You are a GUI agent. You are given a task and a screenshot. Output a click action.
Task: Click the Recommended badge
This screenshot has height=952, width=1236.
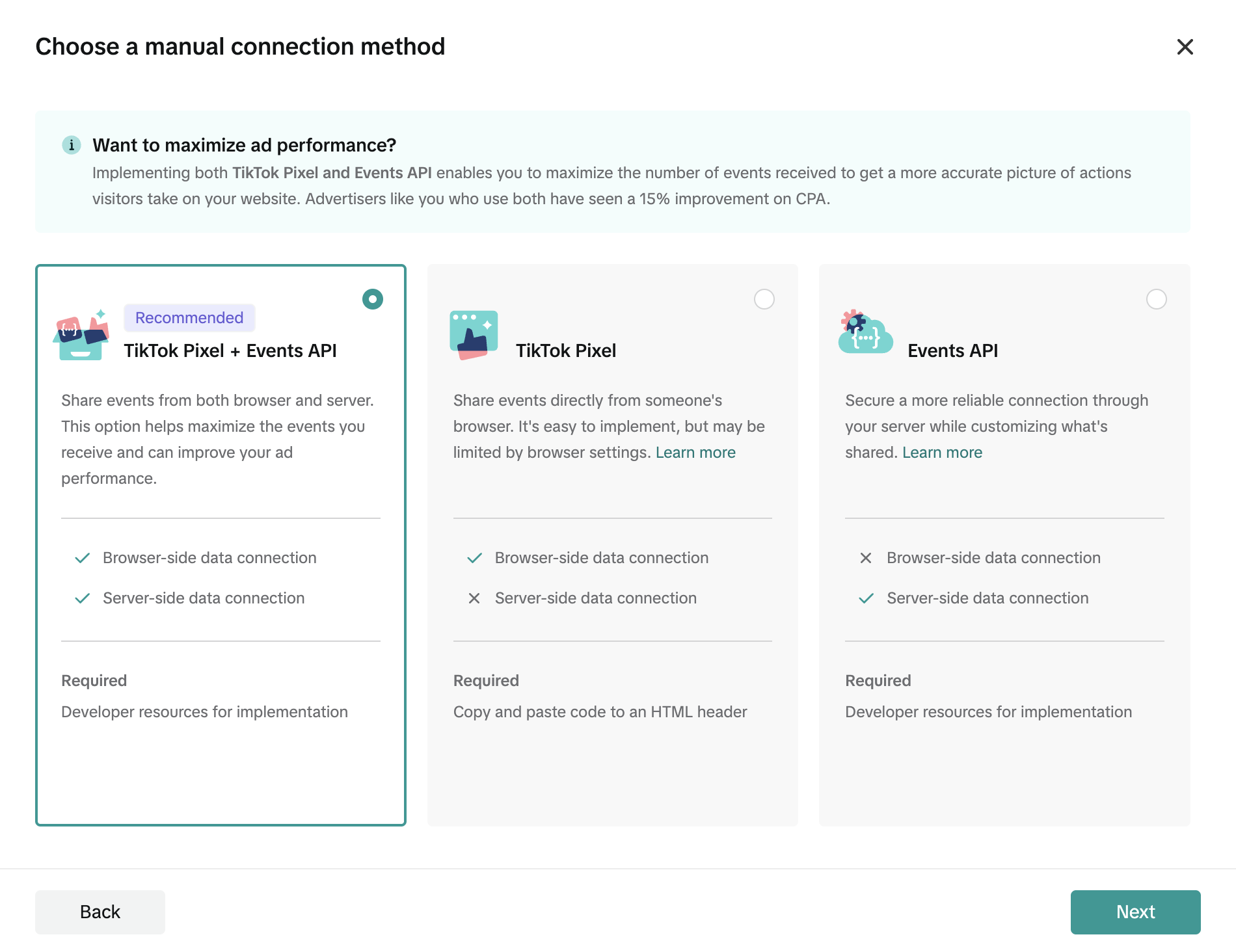click(x=189, y=318)
